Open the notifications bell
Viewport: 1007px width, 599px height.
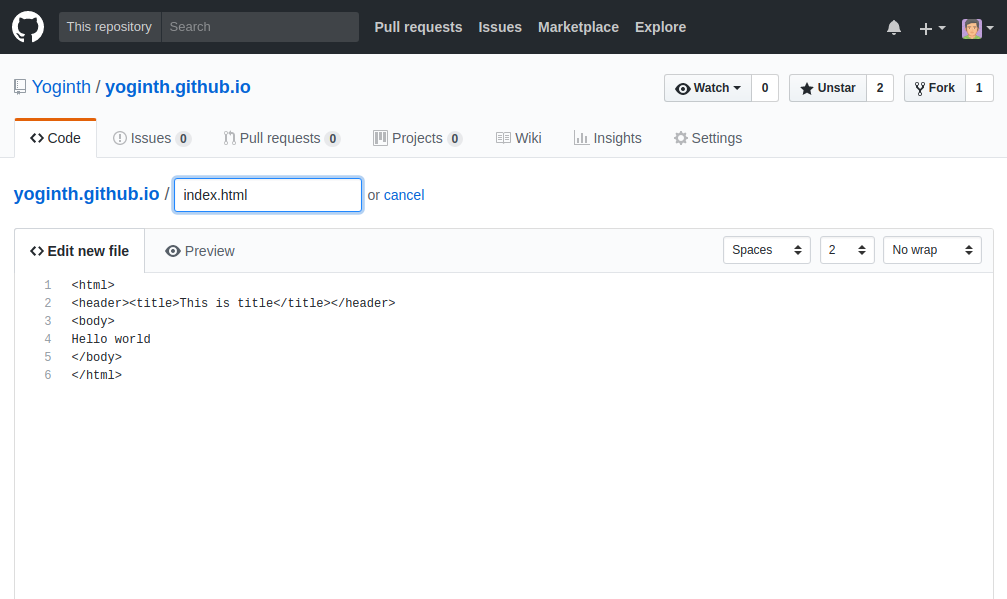click(894, 28)
